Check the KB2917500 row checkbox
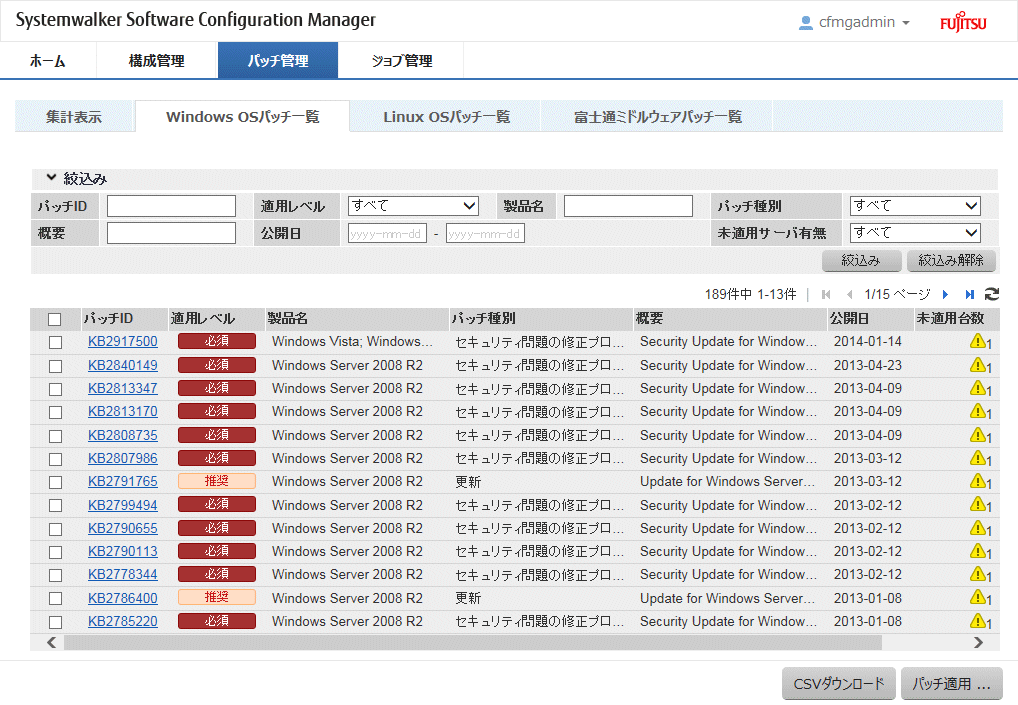1018x705 pixels. [x=56, y=342]
